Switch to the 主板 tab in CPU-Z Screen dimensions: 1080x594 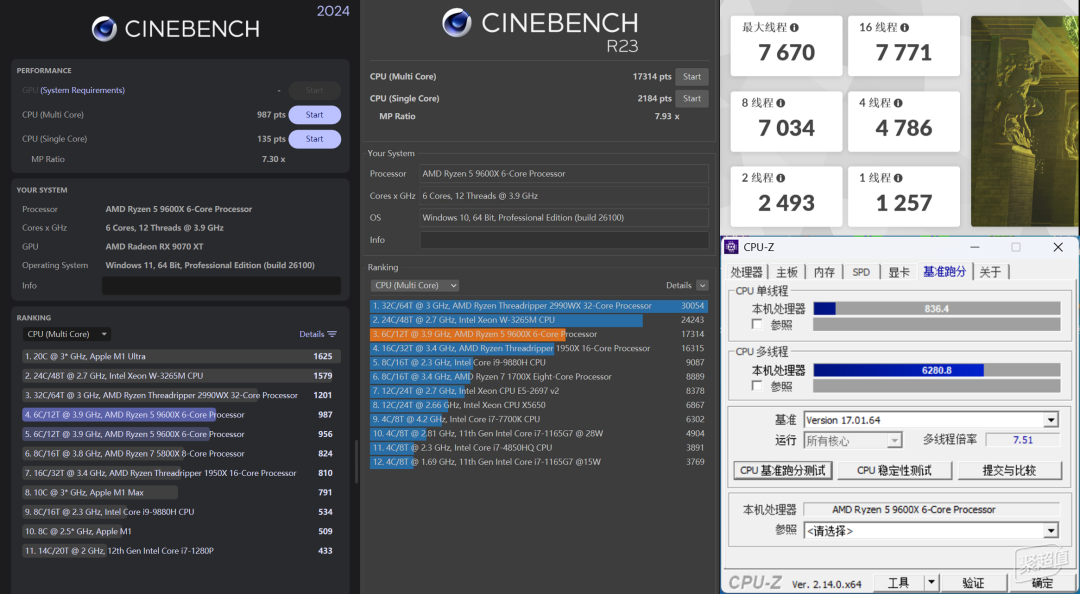click(787, 272)
